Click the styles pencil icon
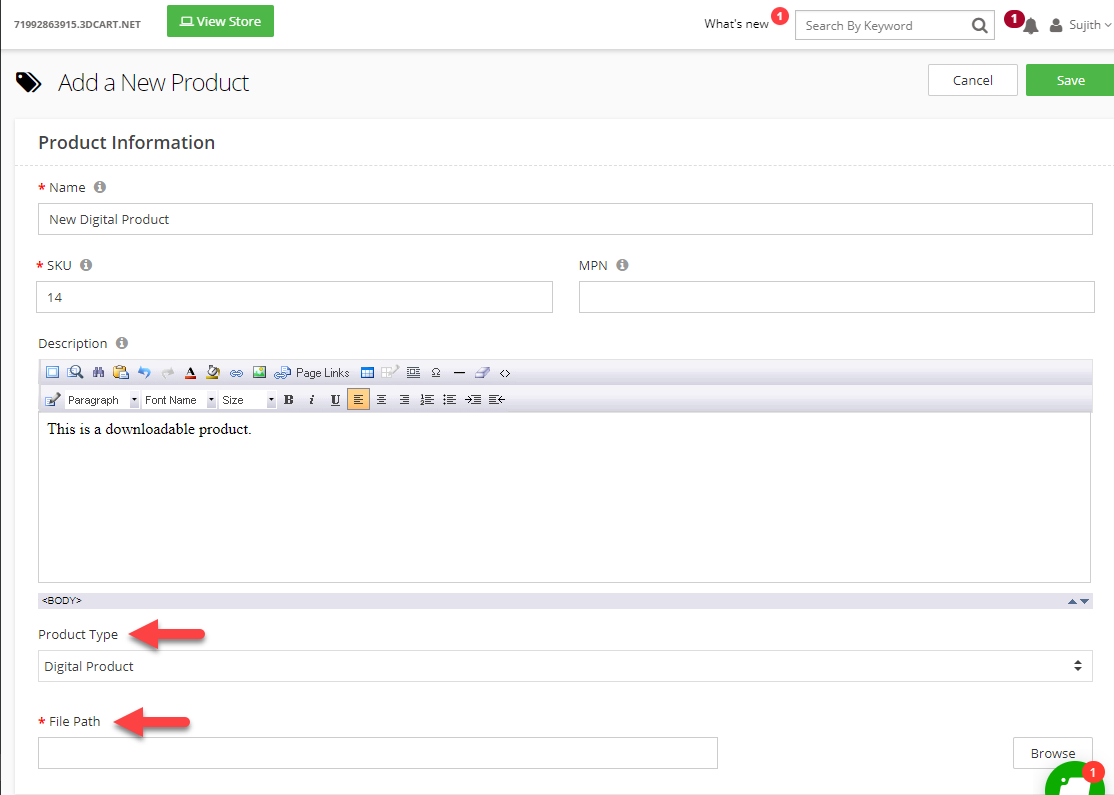The width and height of the screenshot is (1114, 795). pyautogui.click(x=53, y=400)
